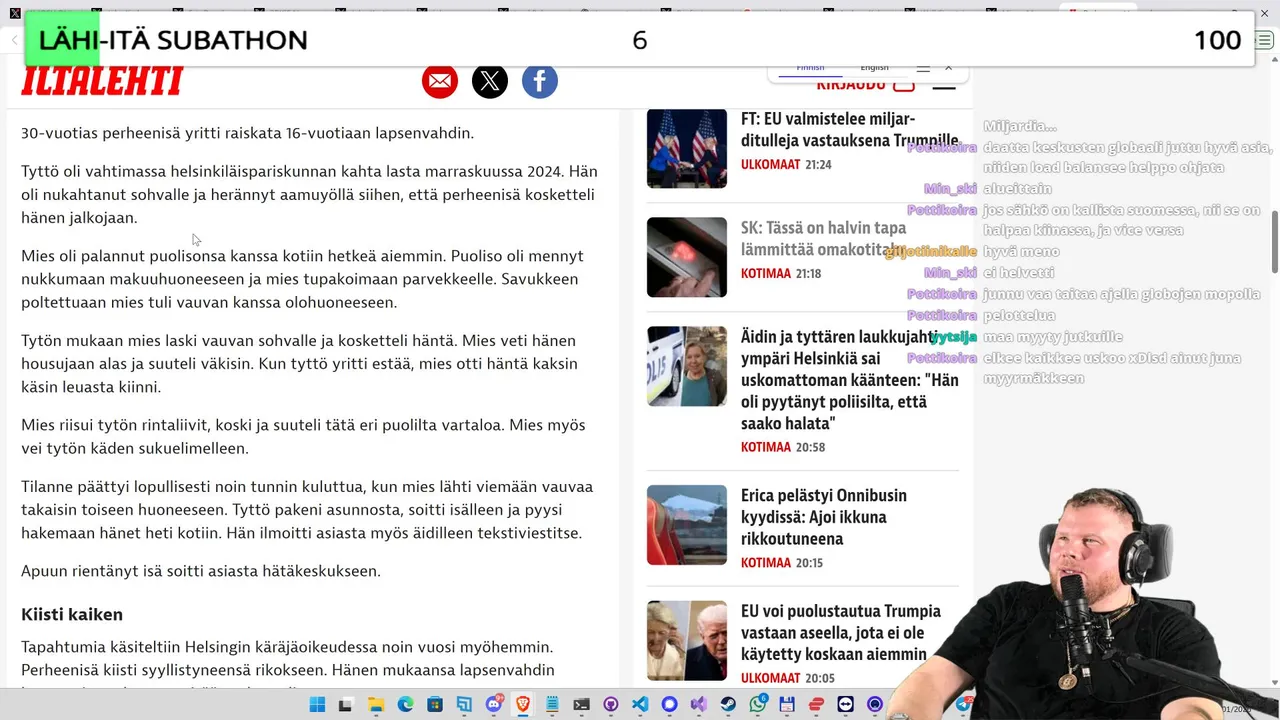
Task: Click the 'Kiisti kaiken' subheading
Action: pos(72,614)
